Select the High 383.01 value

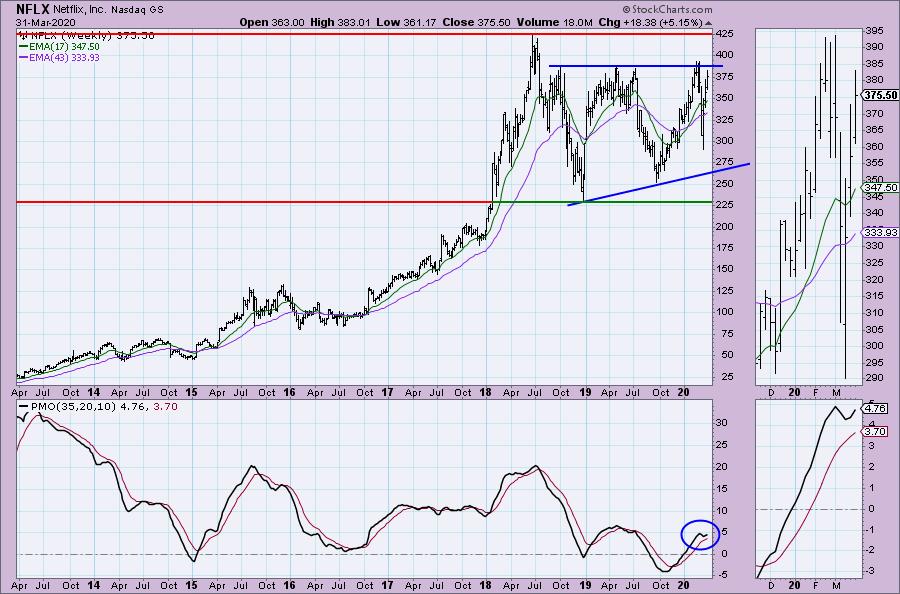(x=340, y=22)
